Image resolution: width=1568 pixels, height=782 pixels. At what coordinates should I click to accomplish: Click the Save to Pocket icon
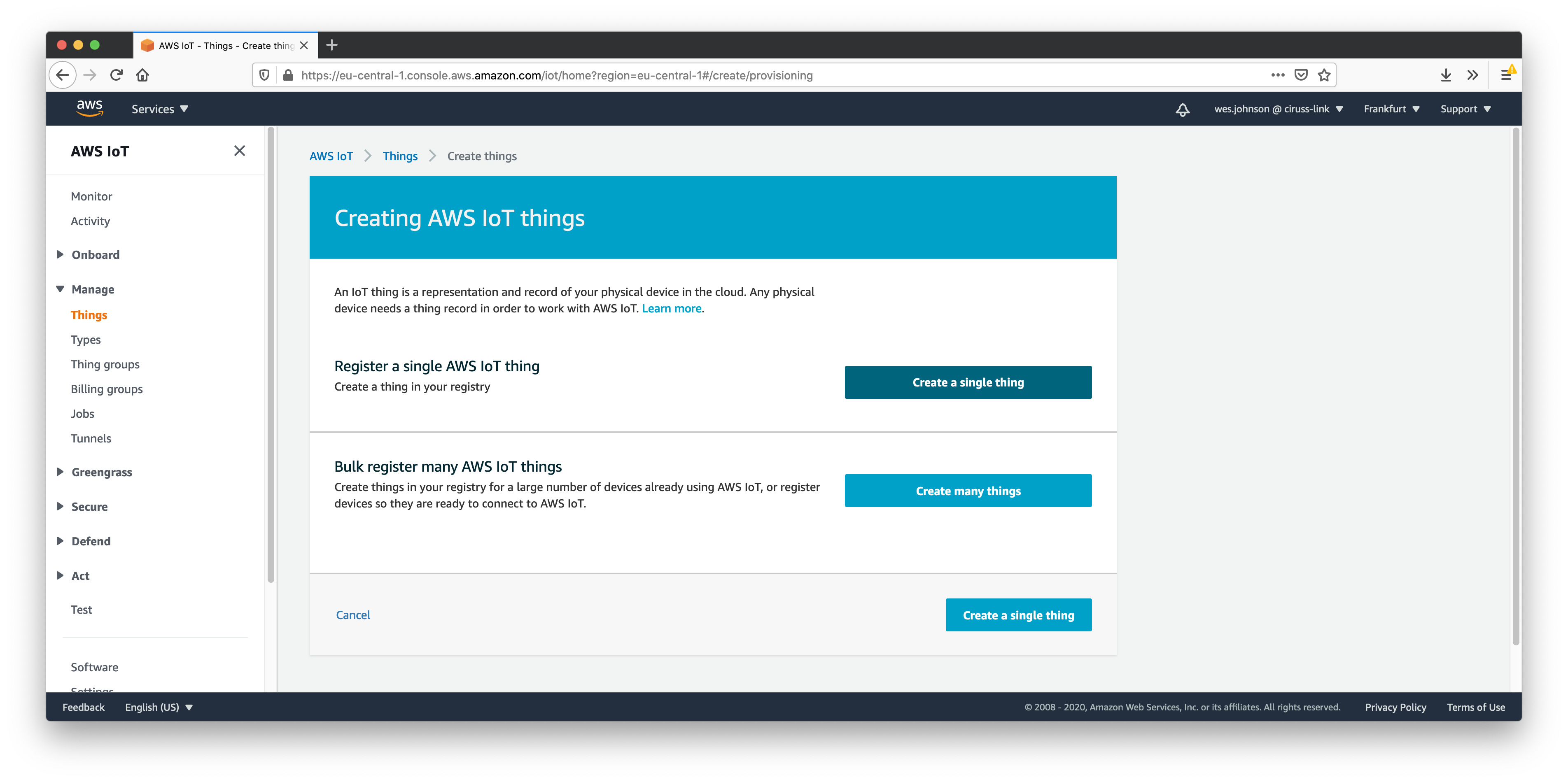pos(1301,75)
